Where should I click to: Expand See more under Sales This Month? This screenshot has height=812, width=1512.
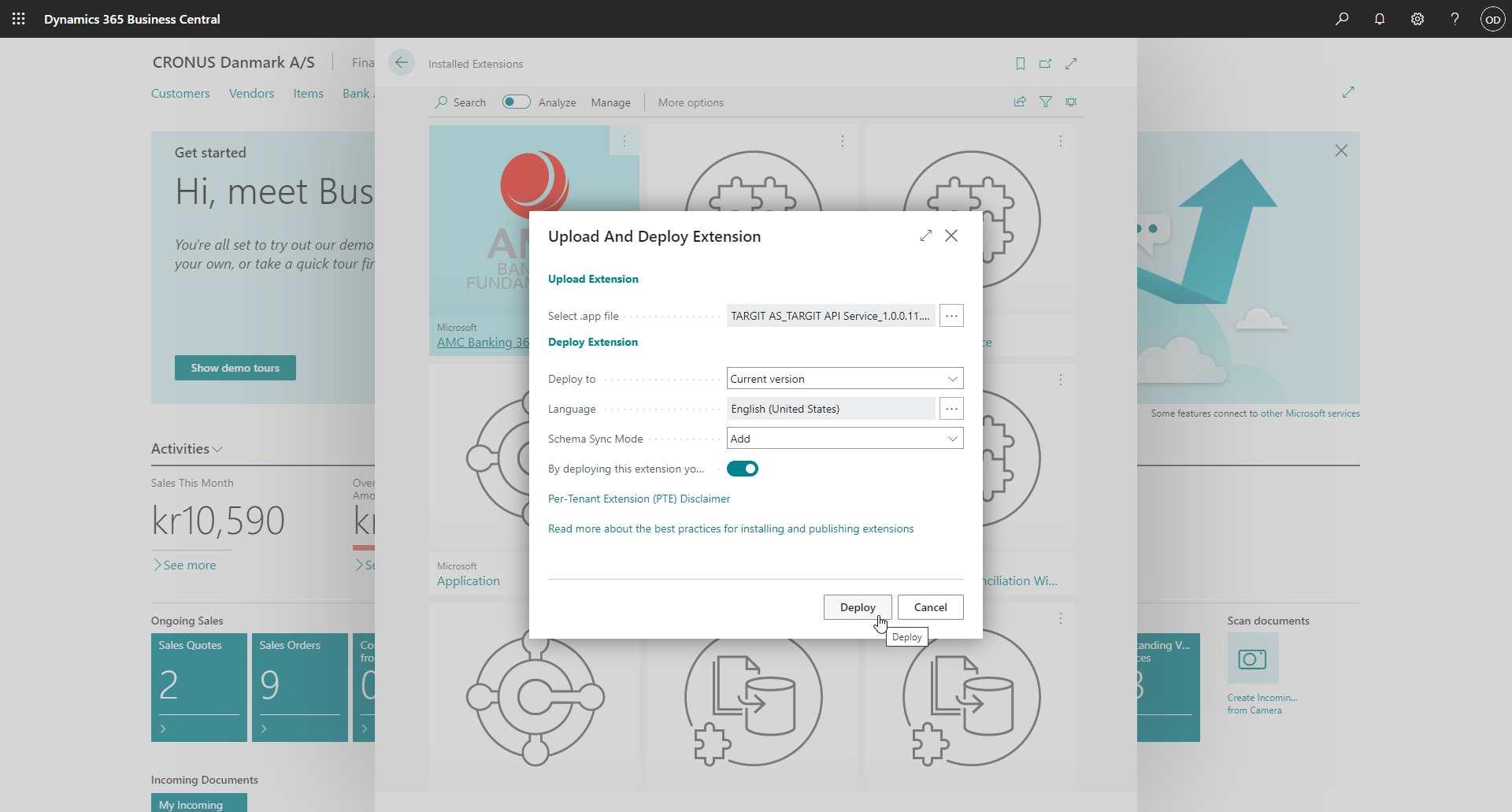[184, 565]
